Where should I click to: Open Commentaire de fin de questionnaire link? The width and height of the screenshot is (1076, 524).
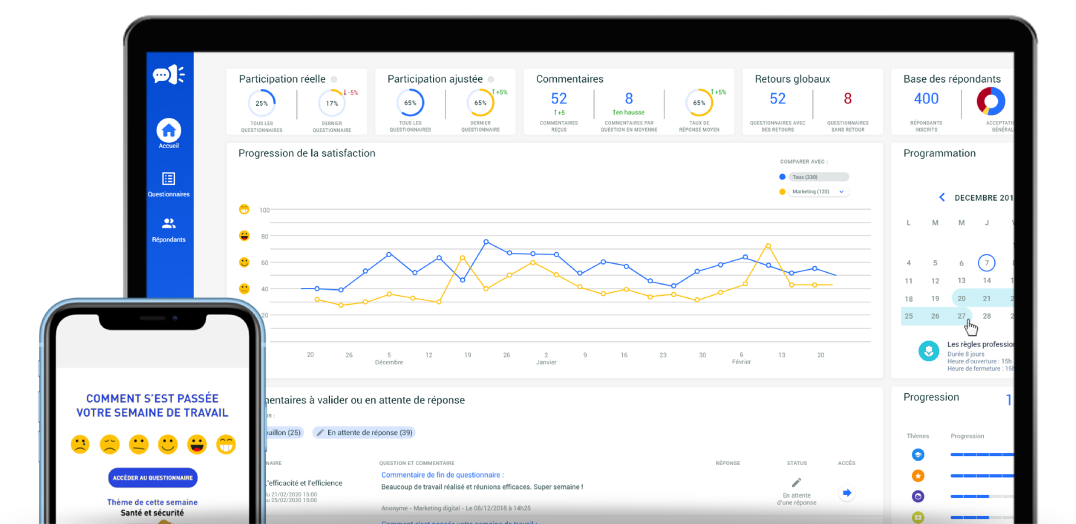click(x=443, y=475)
